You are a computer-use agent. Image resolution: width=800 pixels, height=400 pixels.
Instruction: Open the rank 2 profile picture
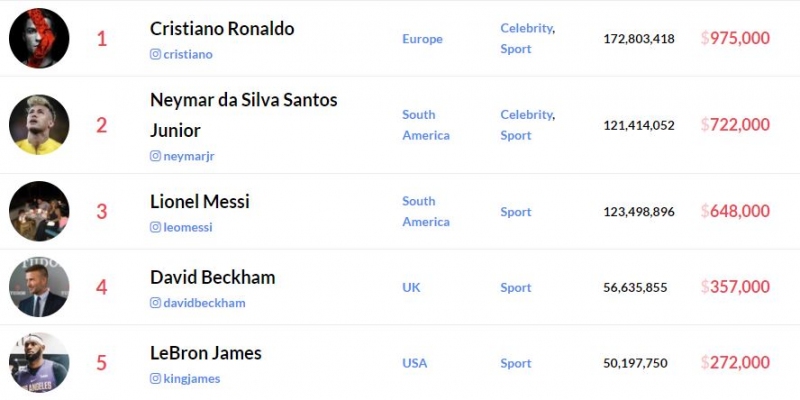pyautogui.click(x=39, y=125)
